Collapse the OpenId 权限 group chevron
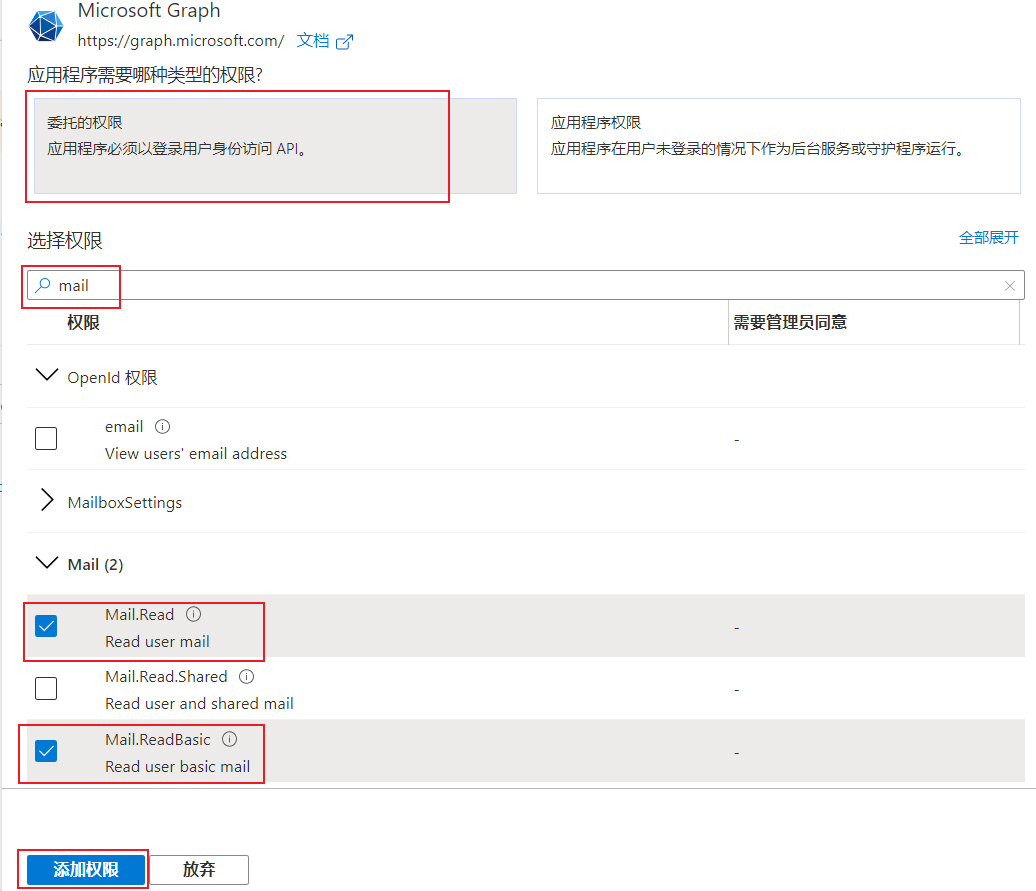Image resolution: width=1036 pixels, height=891 pixels. pyautogui.click(x=46, y=374)
